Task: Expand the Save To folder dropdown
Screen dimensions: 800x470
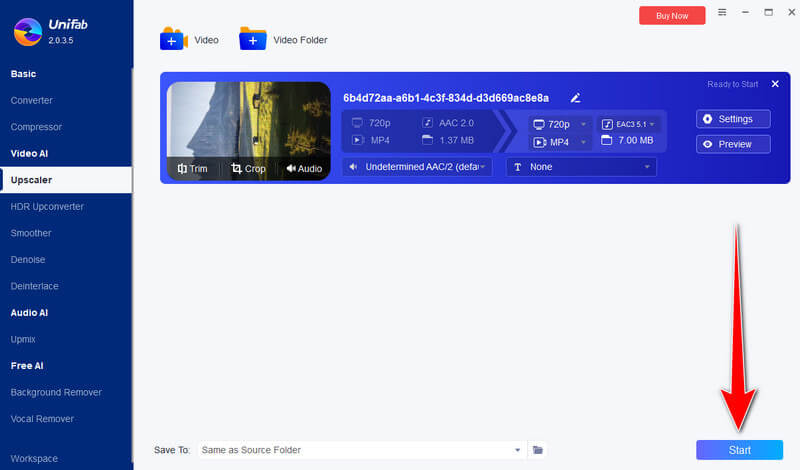Action: 518,450
